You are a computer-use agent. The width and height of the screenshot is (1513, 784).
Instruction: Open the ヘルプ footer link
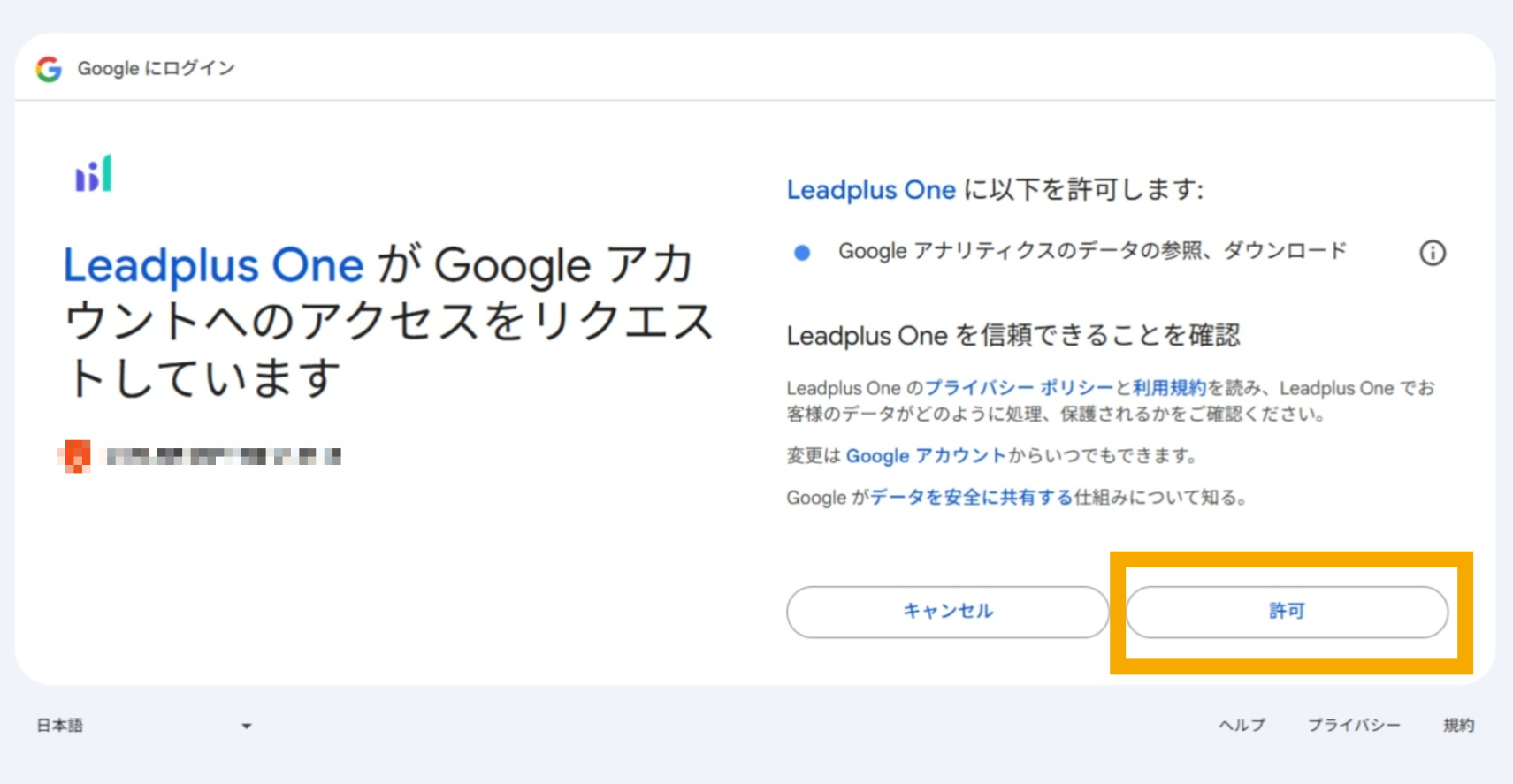(x=1242, y=726)
